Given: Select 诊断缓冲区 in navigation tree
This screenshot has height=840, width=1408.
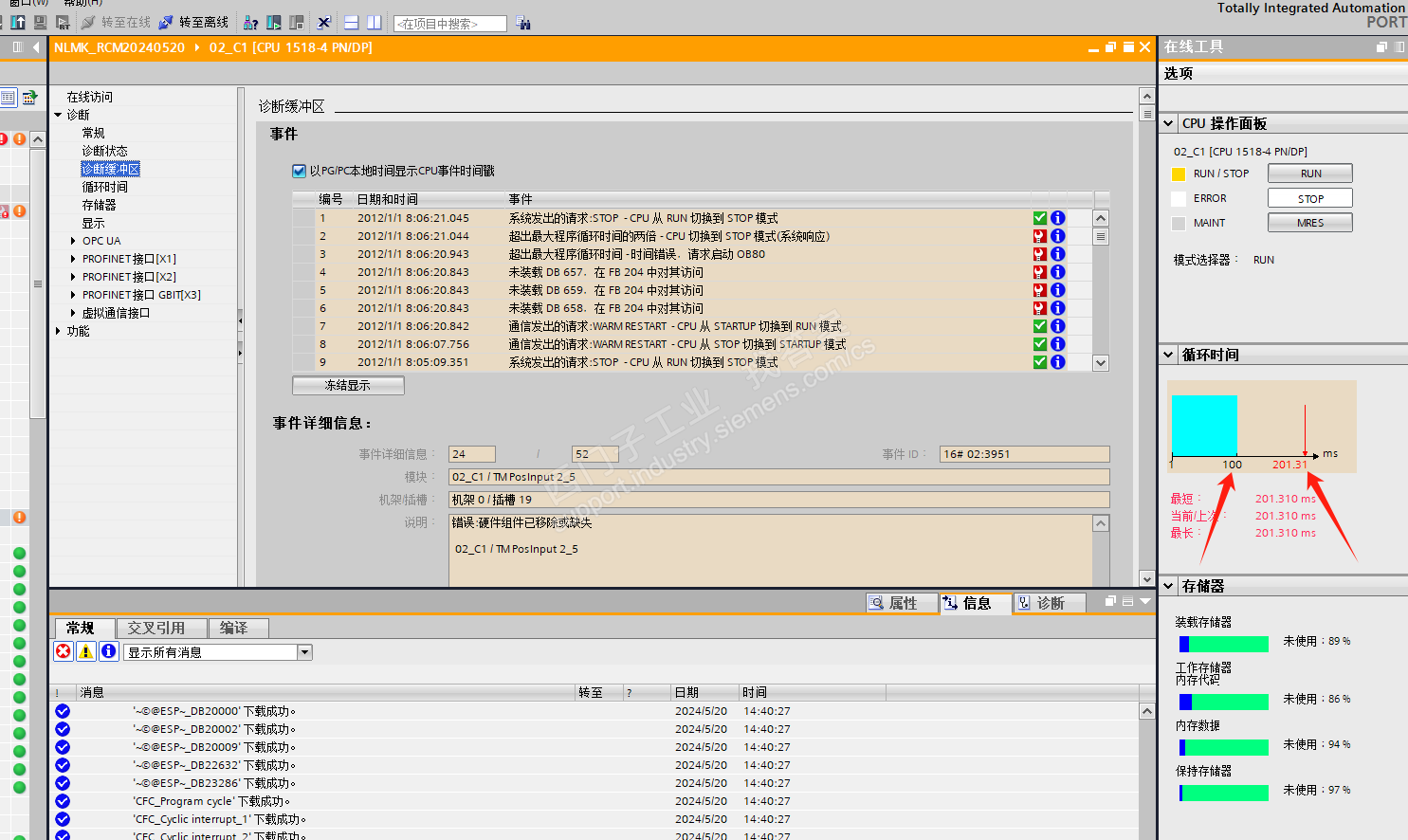Looking at the screenshot, I should click(x=111, y=169).
